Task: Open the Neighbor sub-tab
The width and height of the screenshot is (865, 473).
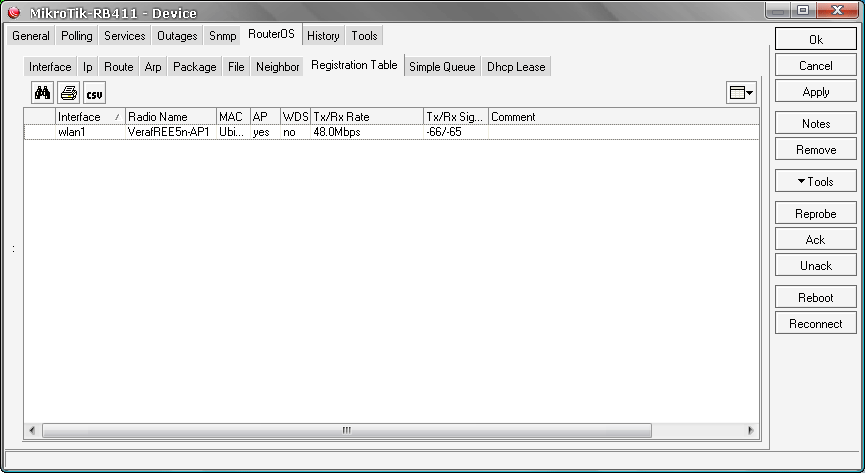Action: (x=277, y=67)
